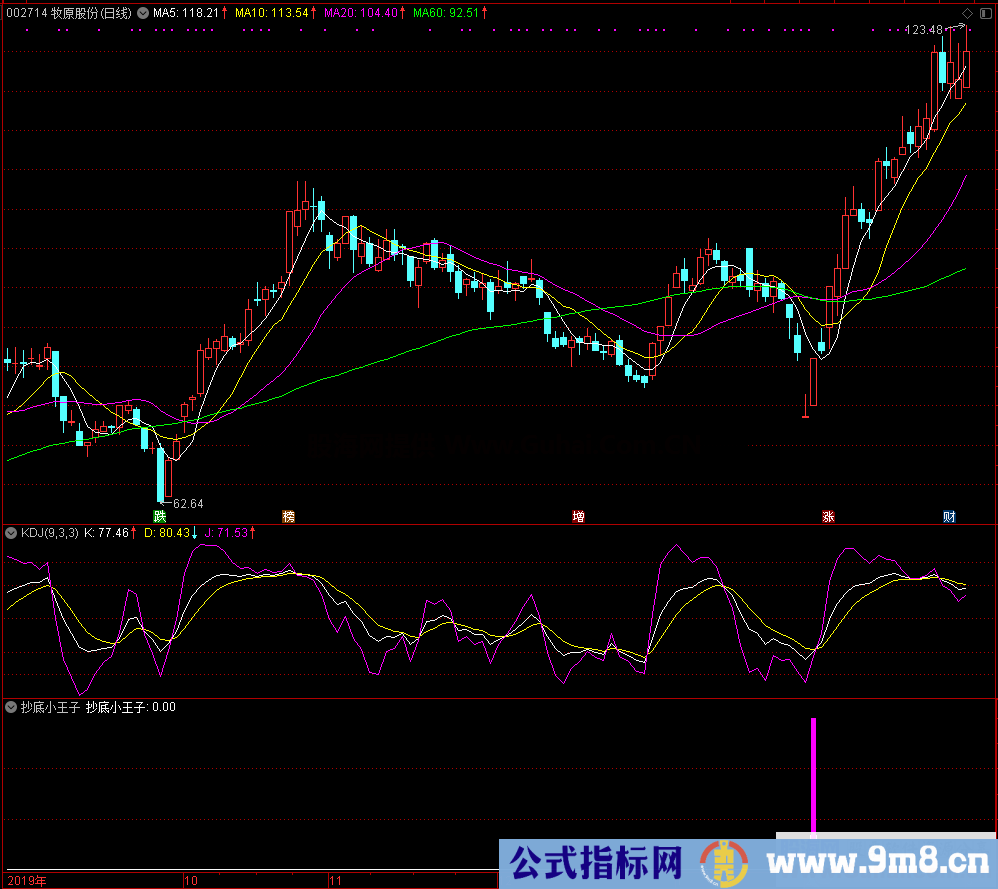Click the coin logo in watermark banner
Image resolution: width=998 pixels, height=889 pixels.
[724, 862]
